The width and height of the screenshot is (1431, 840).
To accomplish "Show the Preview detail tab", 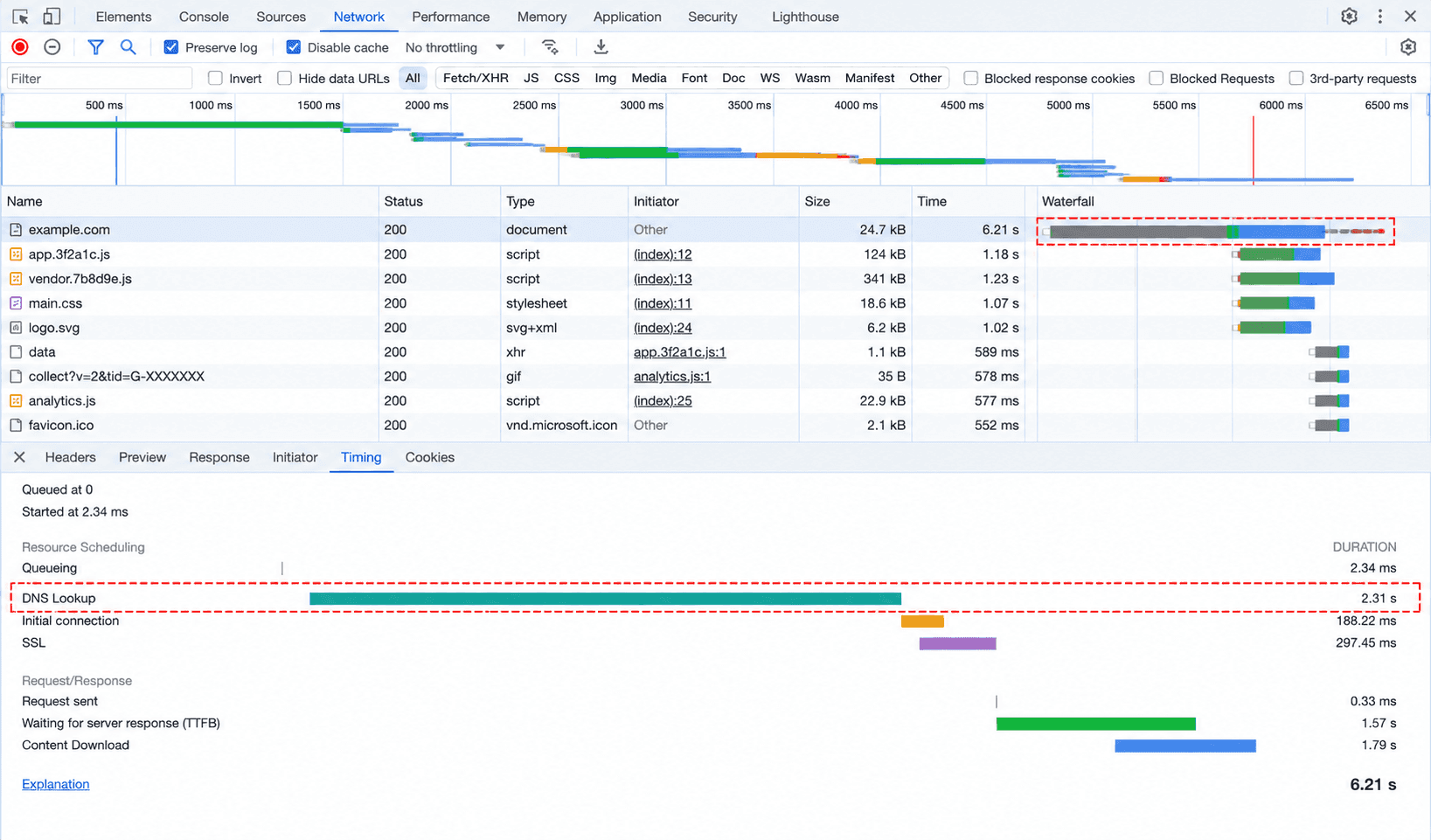I will click(x=142, y=457).
